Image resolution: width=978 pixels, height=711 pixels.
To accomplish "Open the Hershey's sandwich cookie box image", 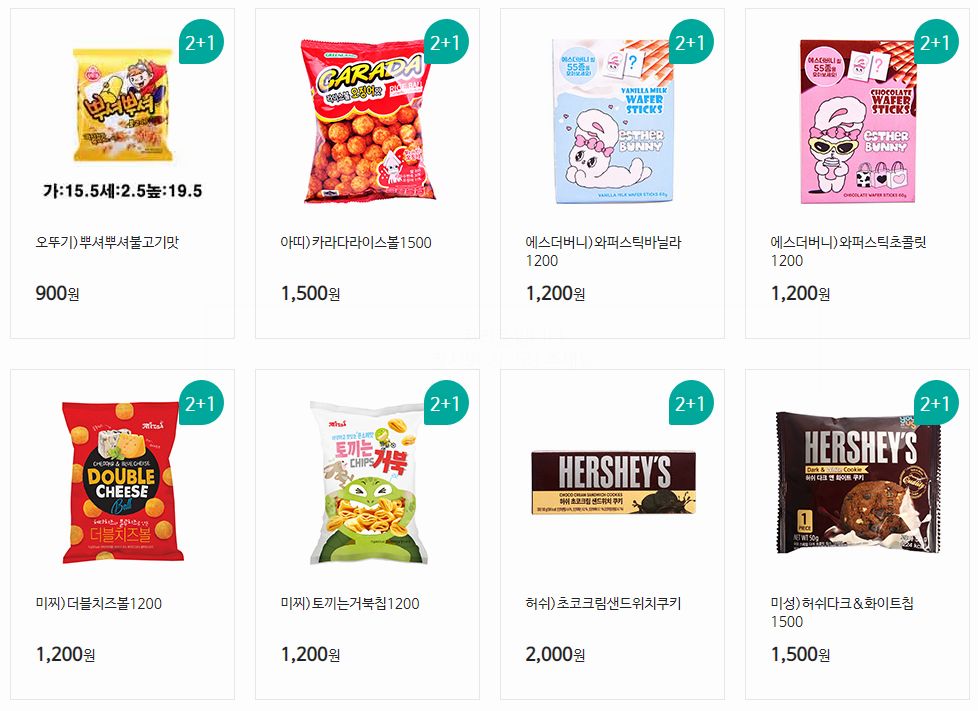I will [x=613, y=482].
